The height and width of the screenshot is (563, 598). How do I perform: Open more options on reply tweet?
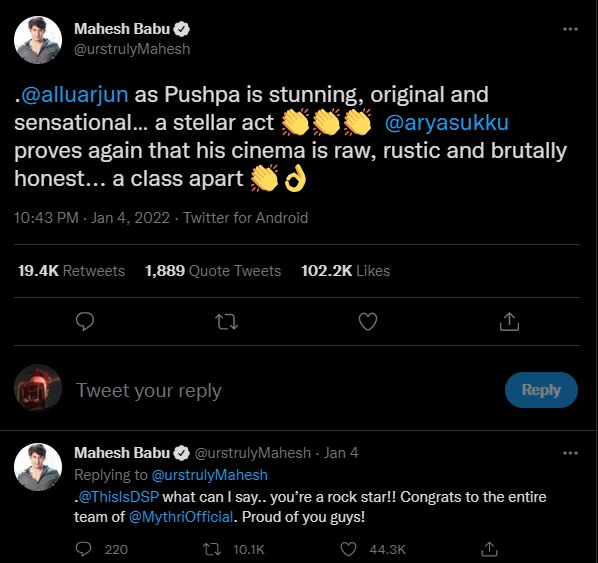point(570,453)
